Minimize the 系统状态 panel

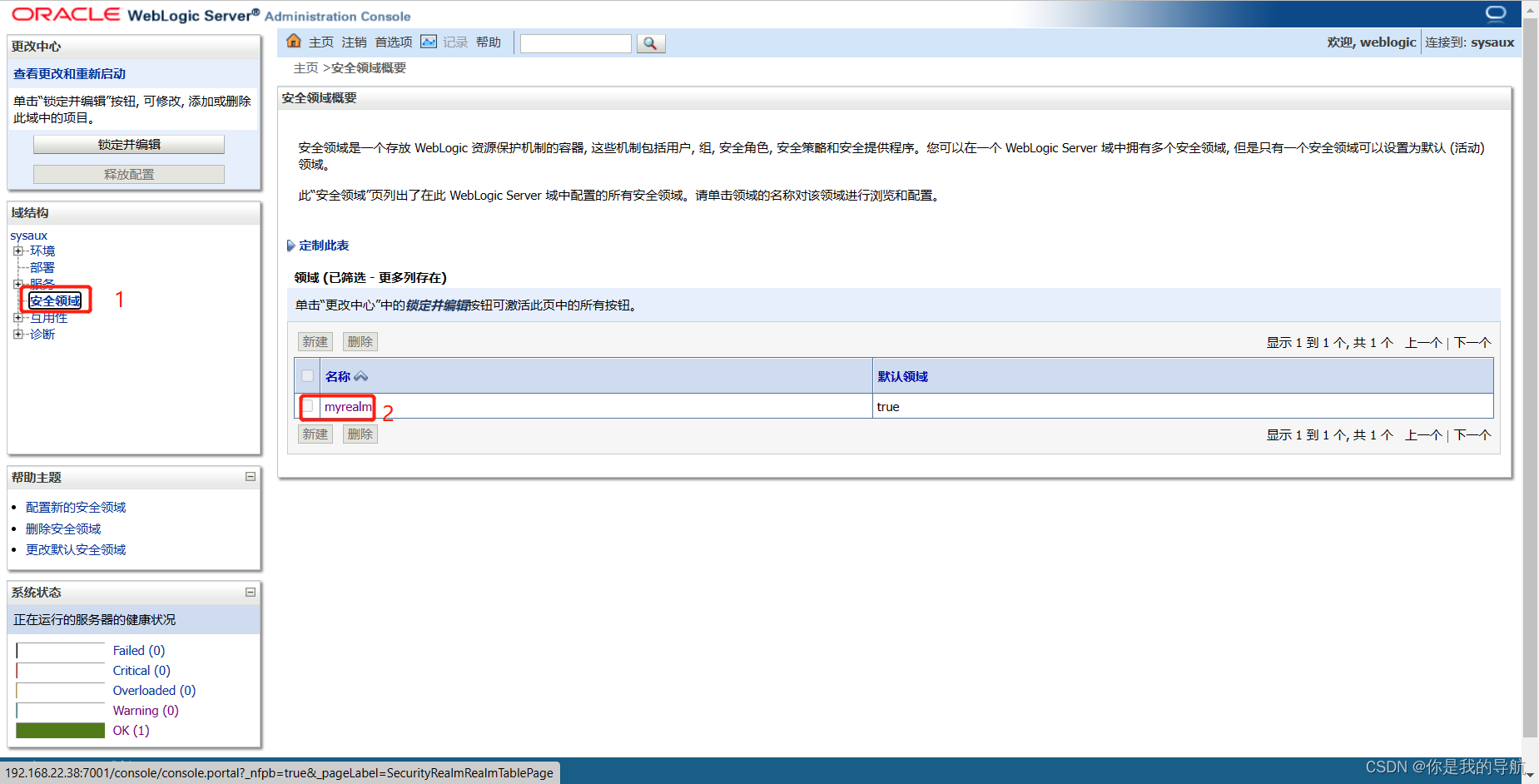(x=250, y=592)
